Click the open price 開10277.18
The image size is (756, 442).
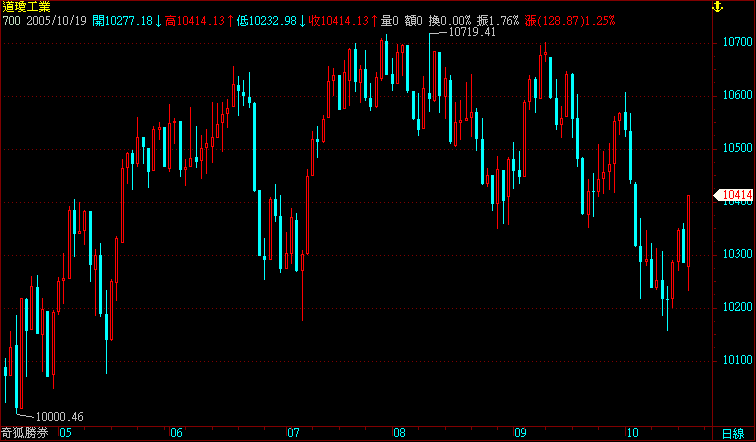[x=128, y=21]
